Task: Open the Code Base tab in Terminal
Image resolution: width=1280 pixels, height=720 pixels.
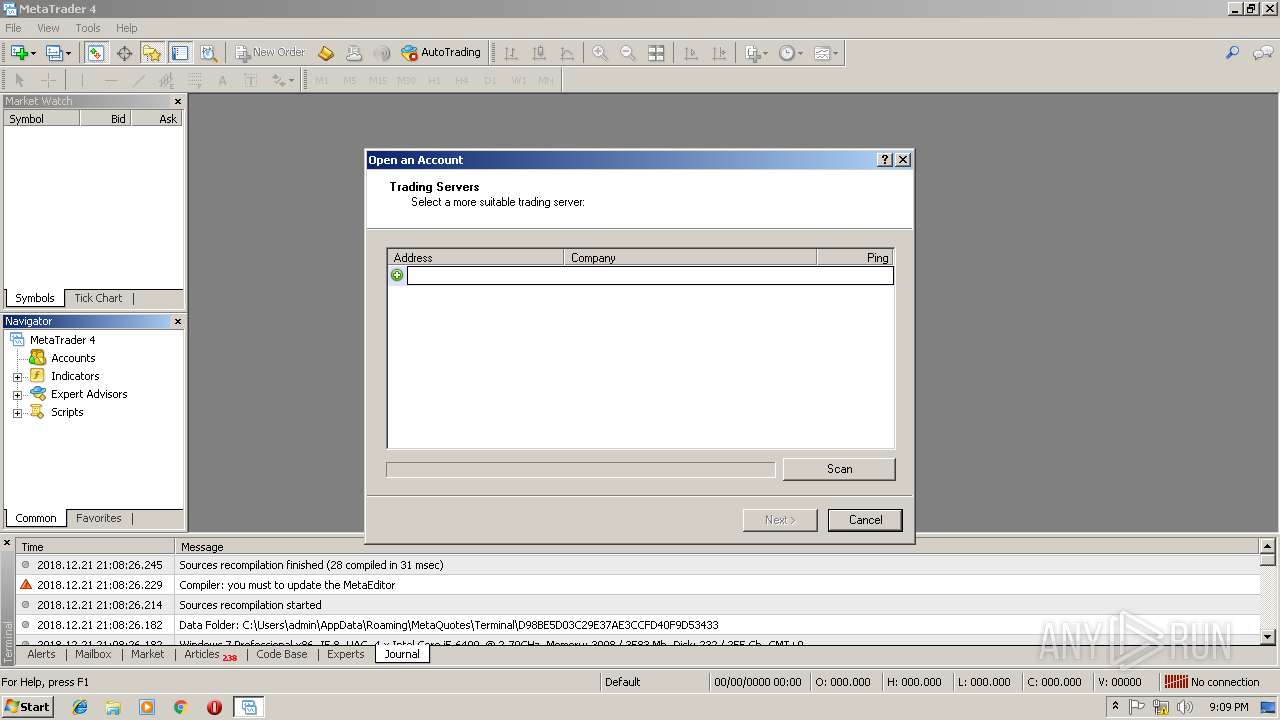Action: pos(282,654)
